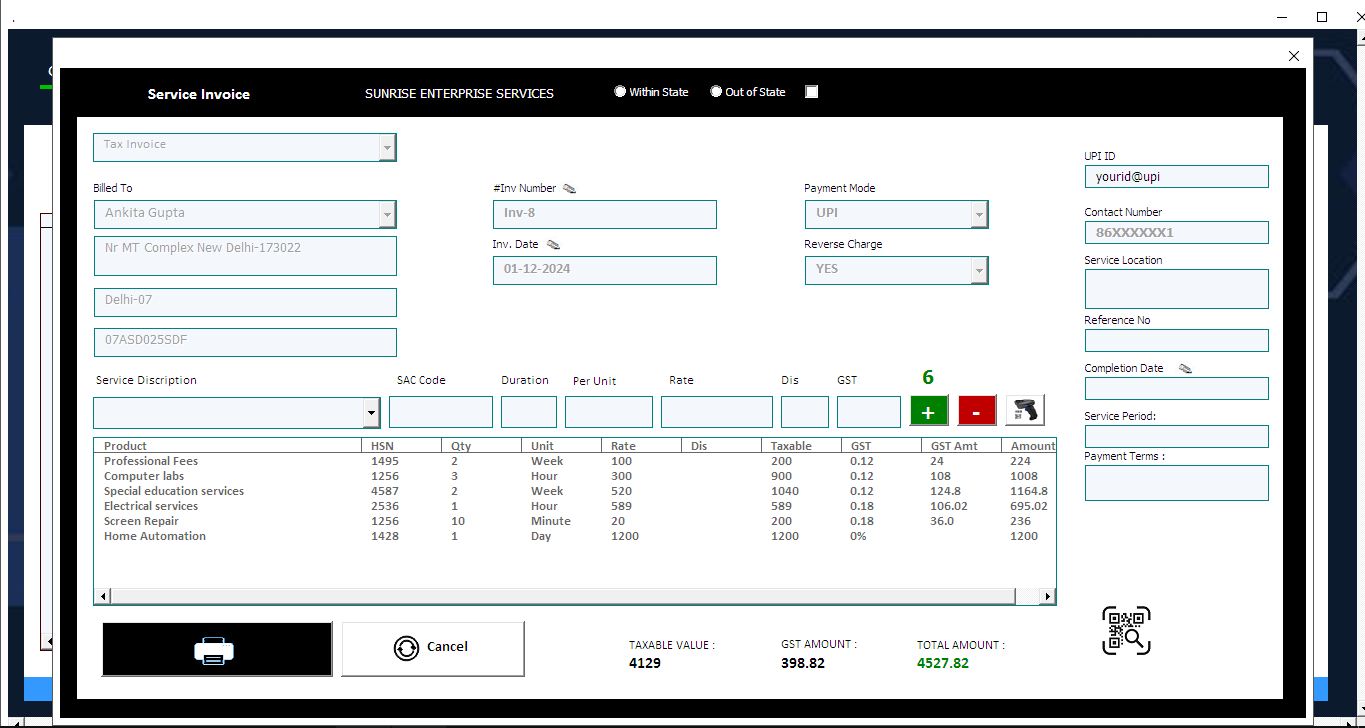
Task: Click the barcode scanner icon button
Action: pyautogui.click(x=1025, y=410)
